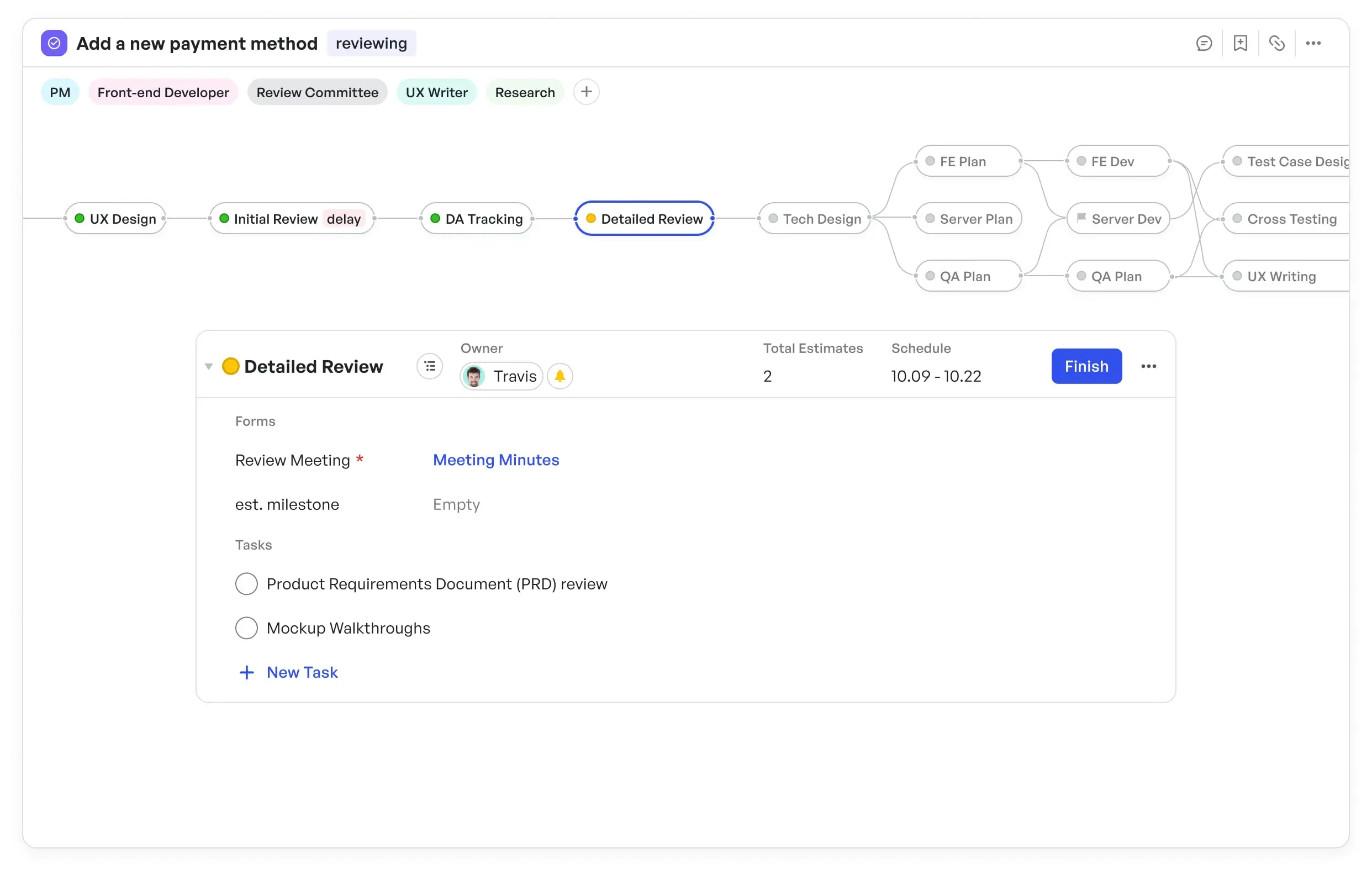The image size is (1372, 875).
Task: Check off the PRD review task
Action: (x=246, y=584)
